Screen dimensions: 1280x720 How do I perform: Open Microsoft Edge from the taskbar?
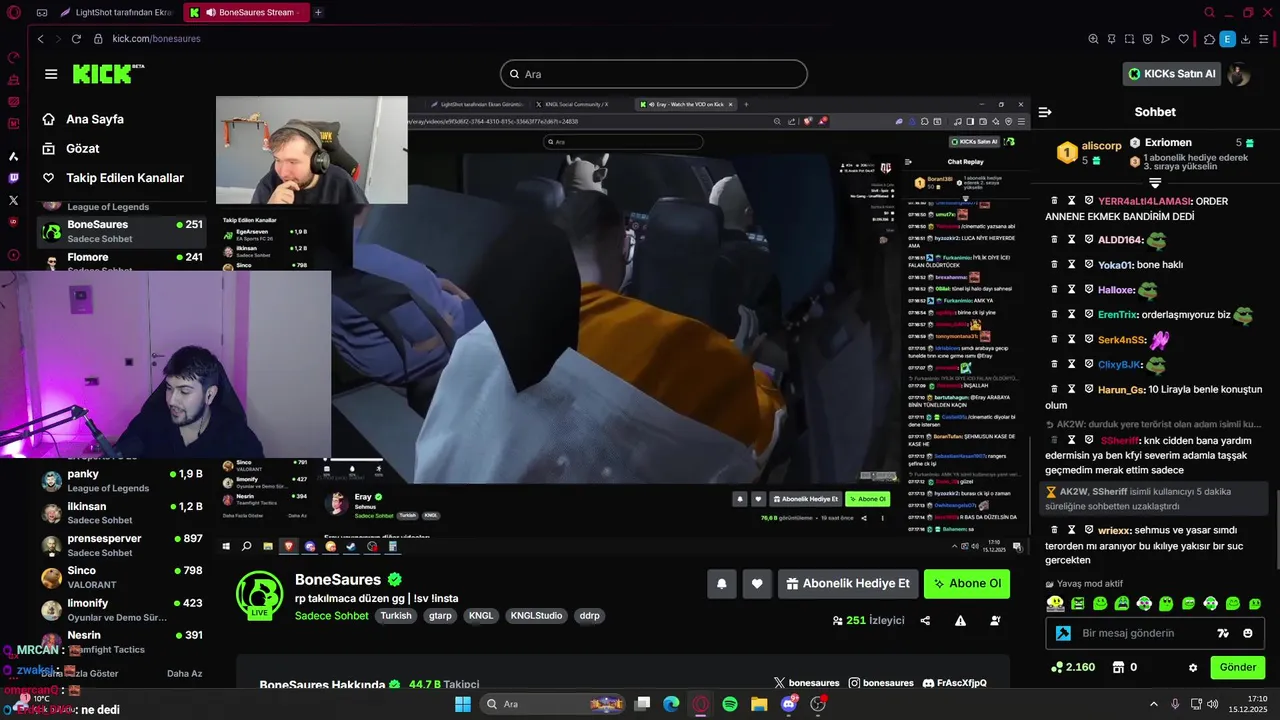pyautogui.click(x=672, y=704)
